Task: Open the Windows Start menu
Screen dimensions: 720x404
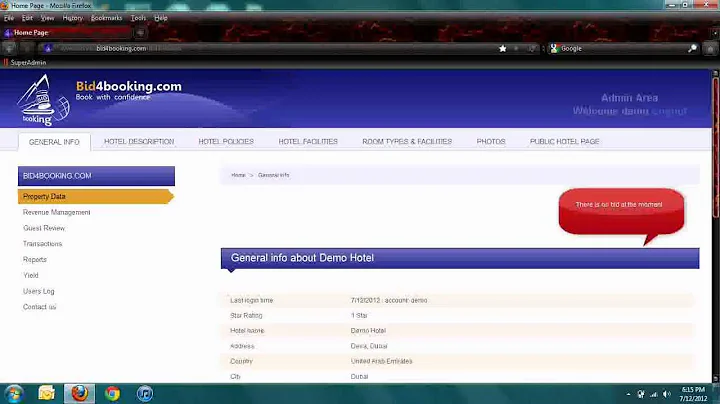Action: tap(14, 394)
